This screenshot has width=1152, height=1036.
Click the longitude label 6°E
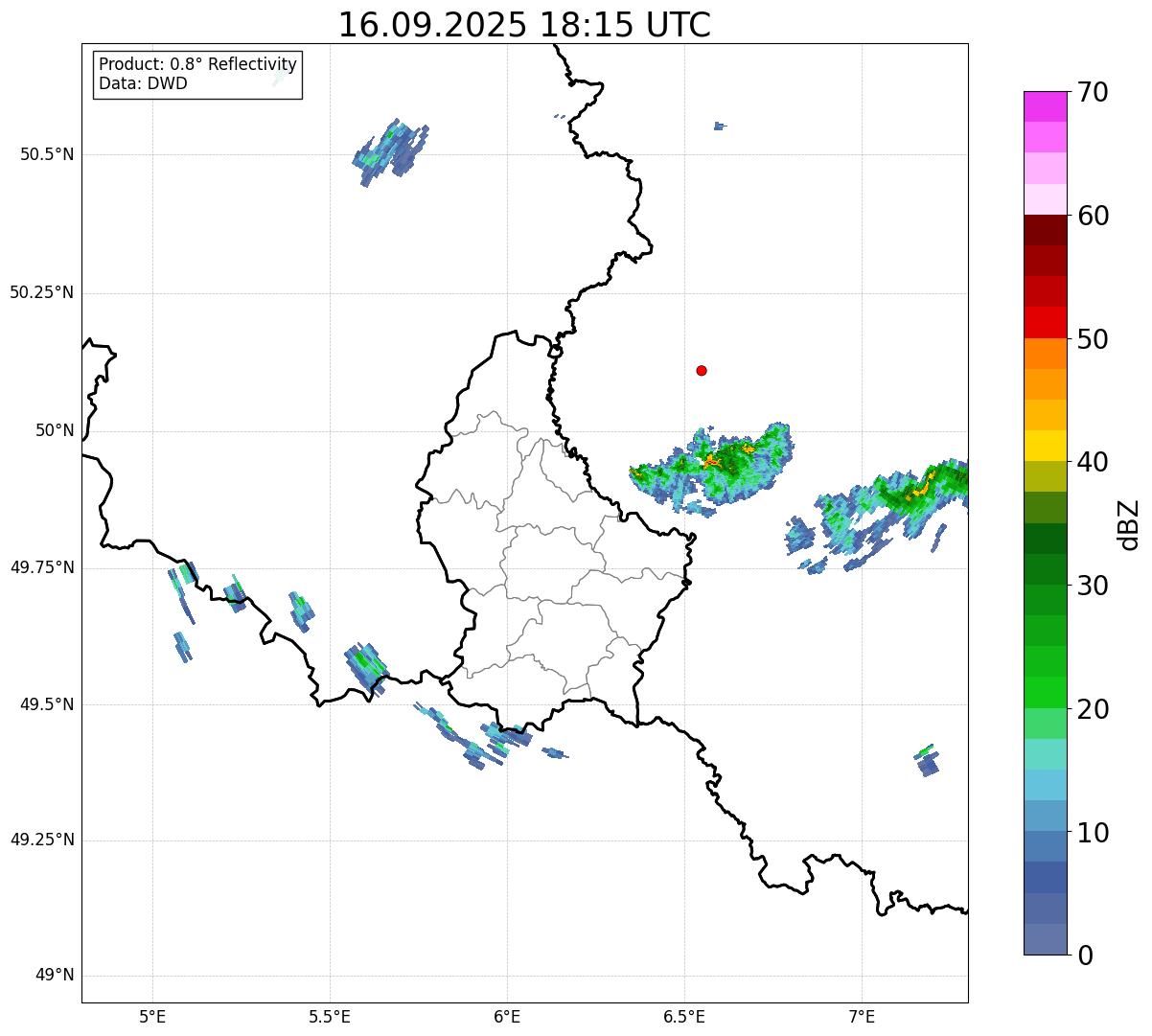coord(507,1016)
